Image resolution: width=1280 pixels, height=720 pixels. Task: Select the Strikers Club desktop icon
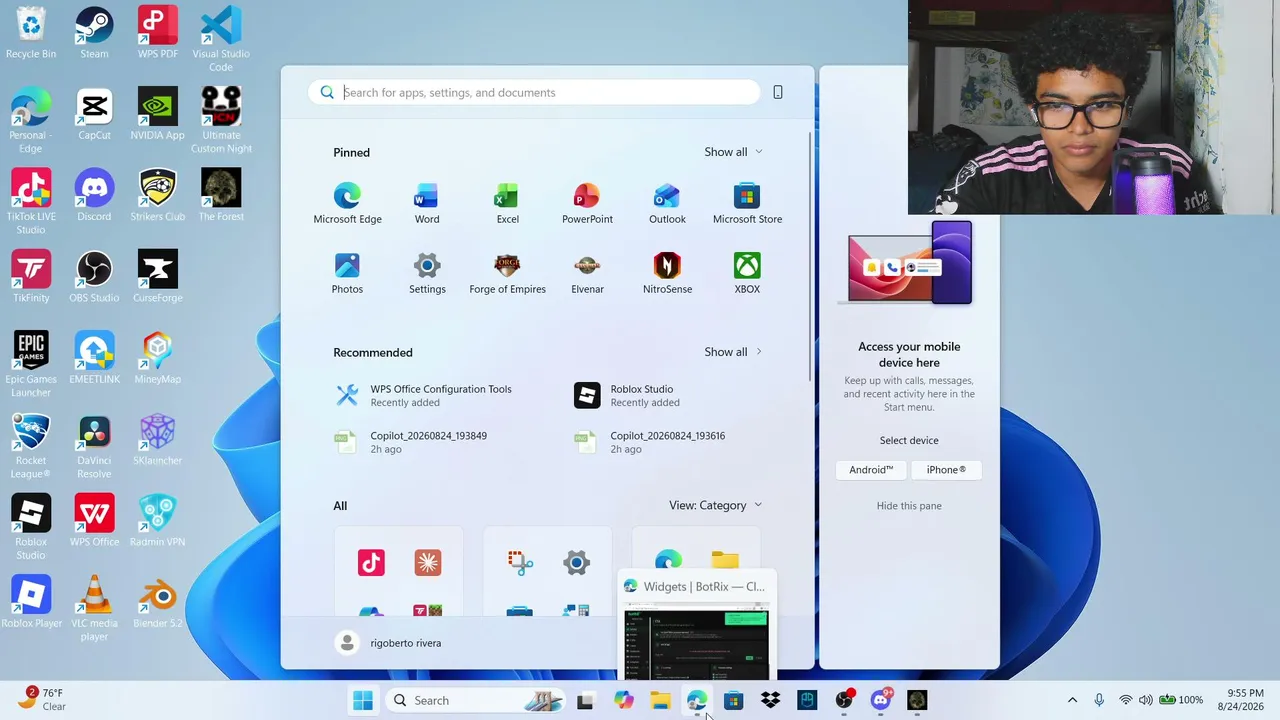[x=157, y=196]
